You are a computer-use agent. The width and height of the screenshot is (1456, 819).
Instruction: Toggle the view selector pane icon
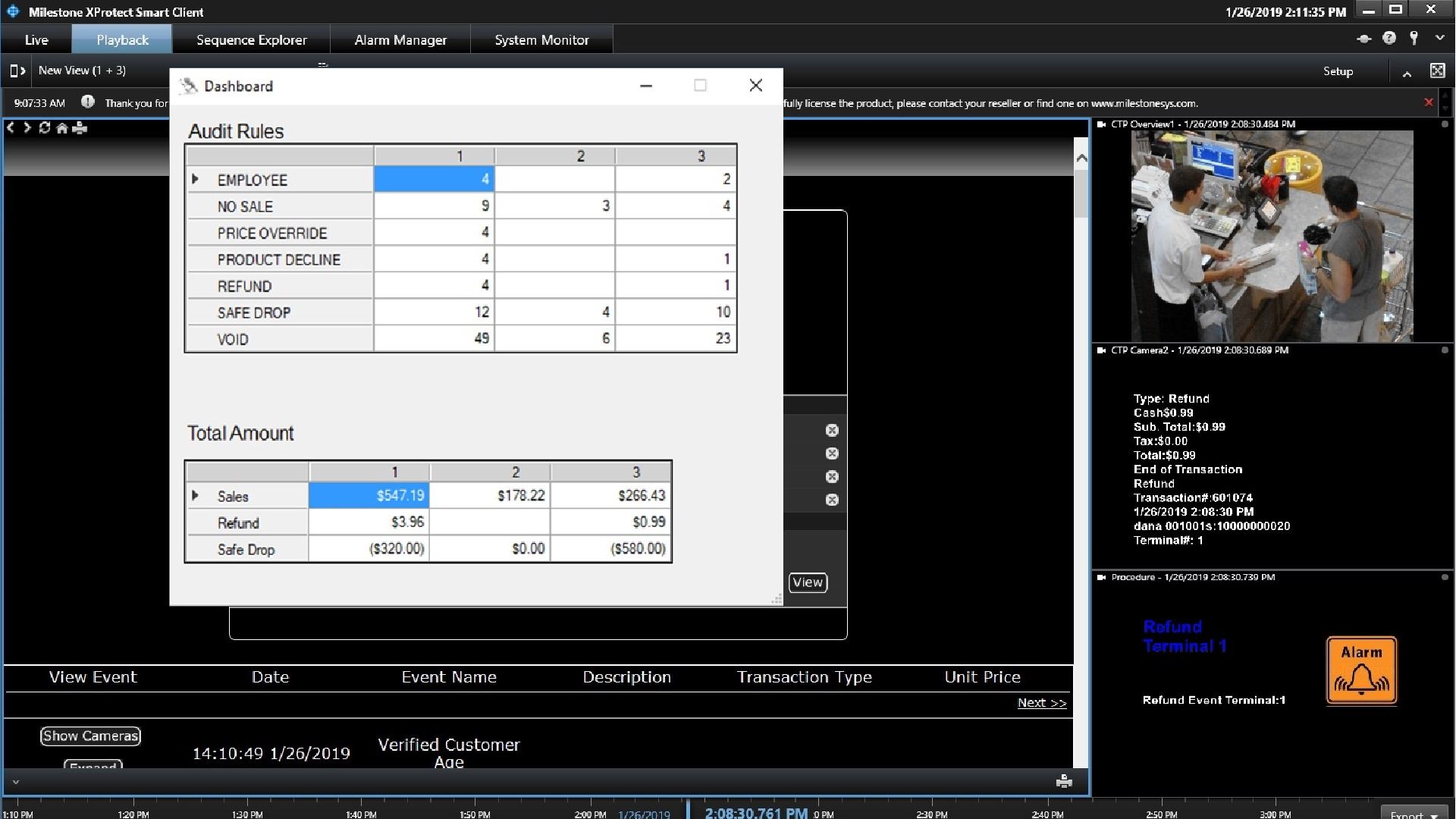tap(17, 71)
